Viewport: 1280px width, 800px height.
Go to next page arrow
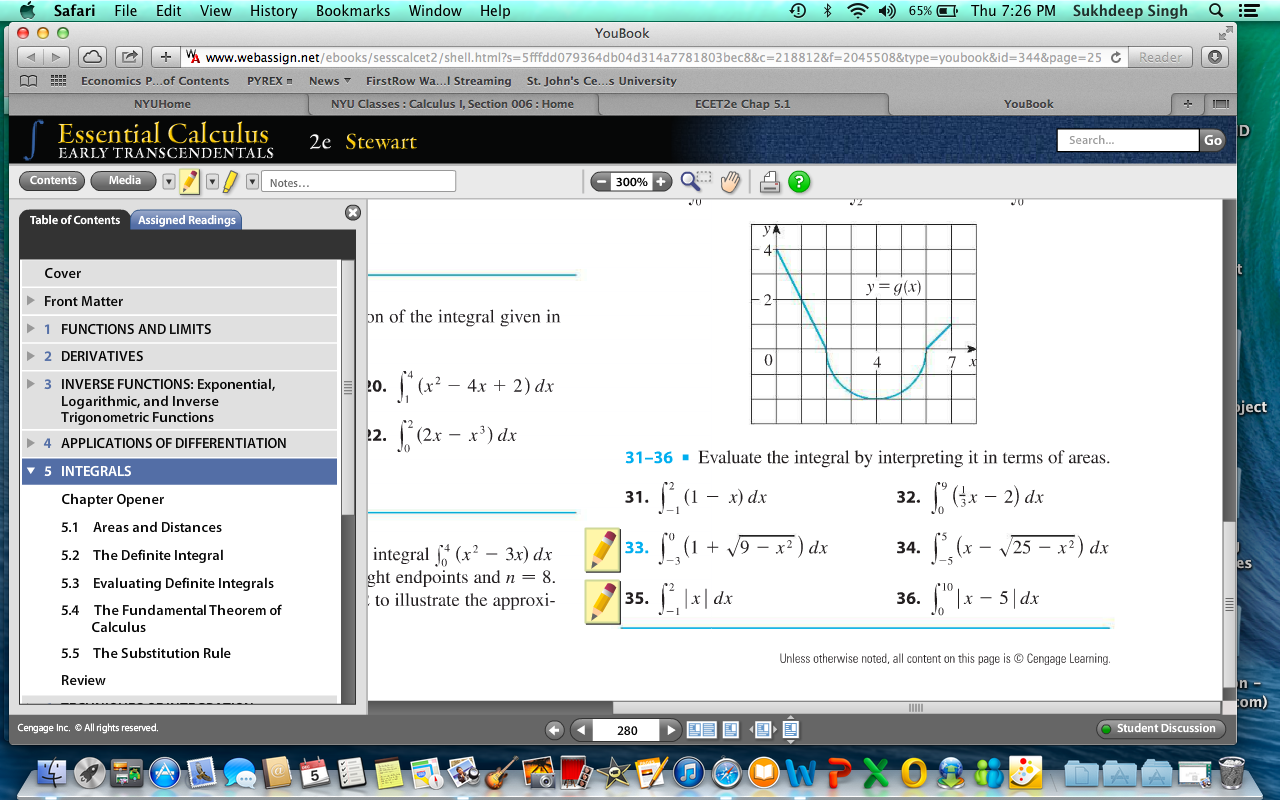pos(672,730)
